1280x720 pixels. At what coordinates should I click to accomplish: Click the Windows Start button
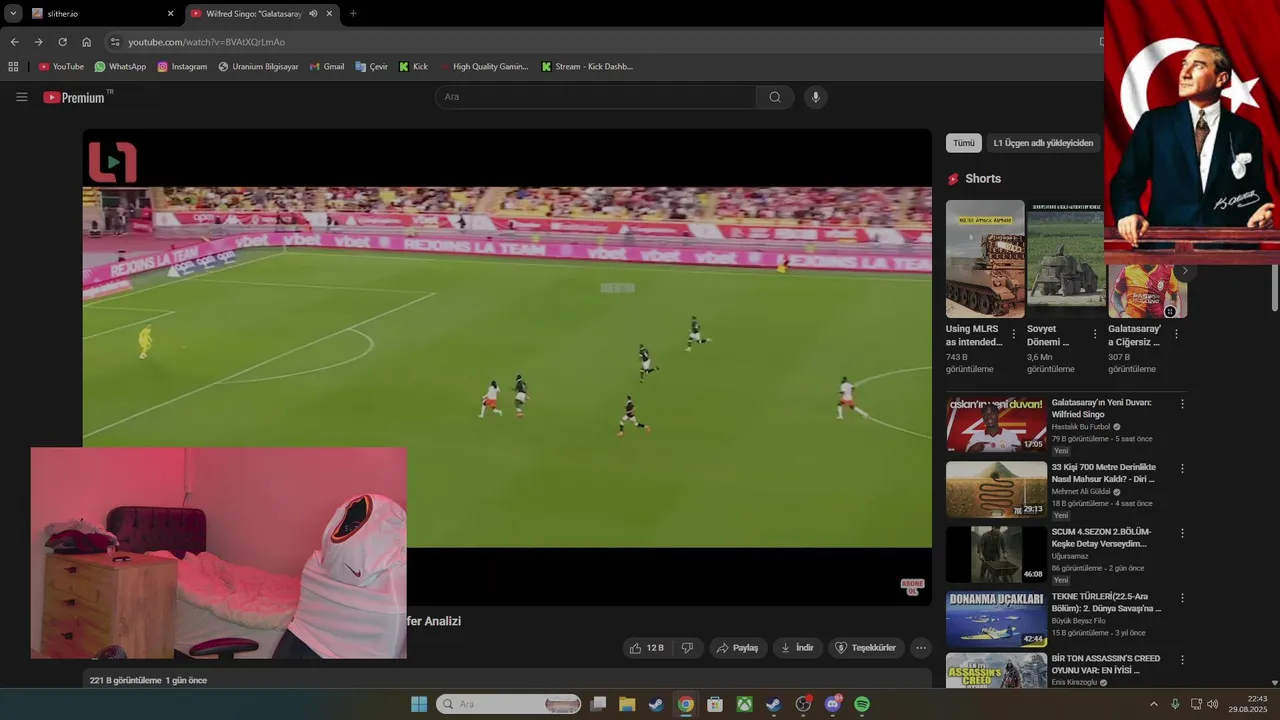(419, 704)
